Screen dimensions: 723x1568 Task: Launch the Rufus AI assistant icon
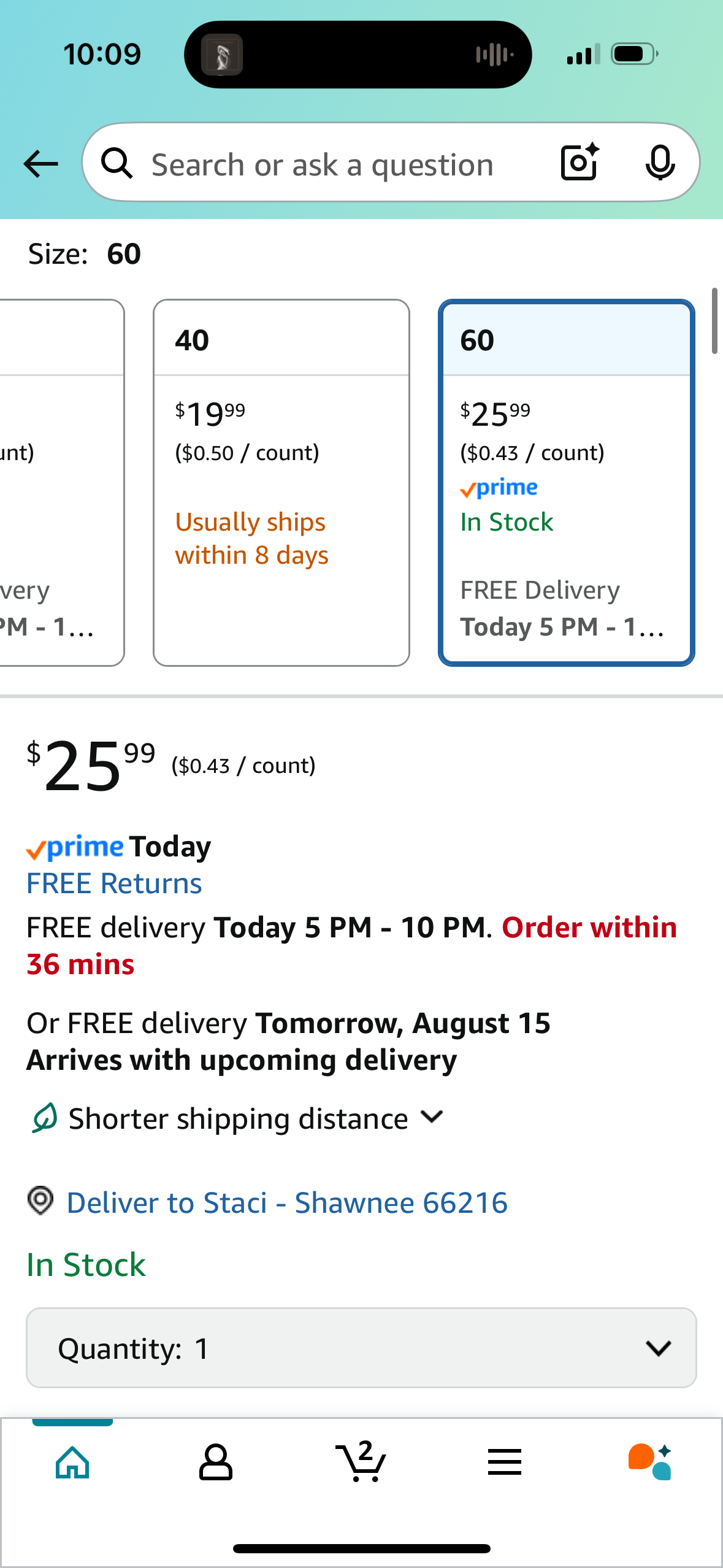pos(650,1462)
